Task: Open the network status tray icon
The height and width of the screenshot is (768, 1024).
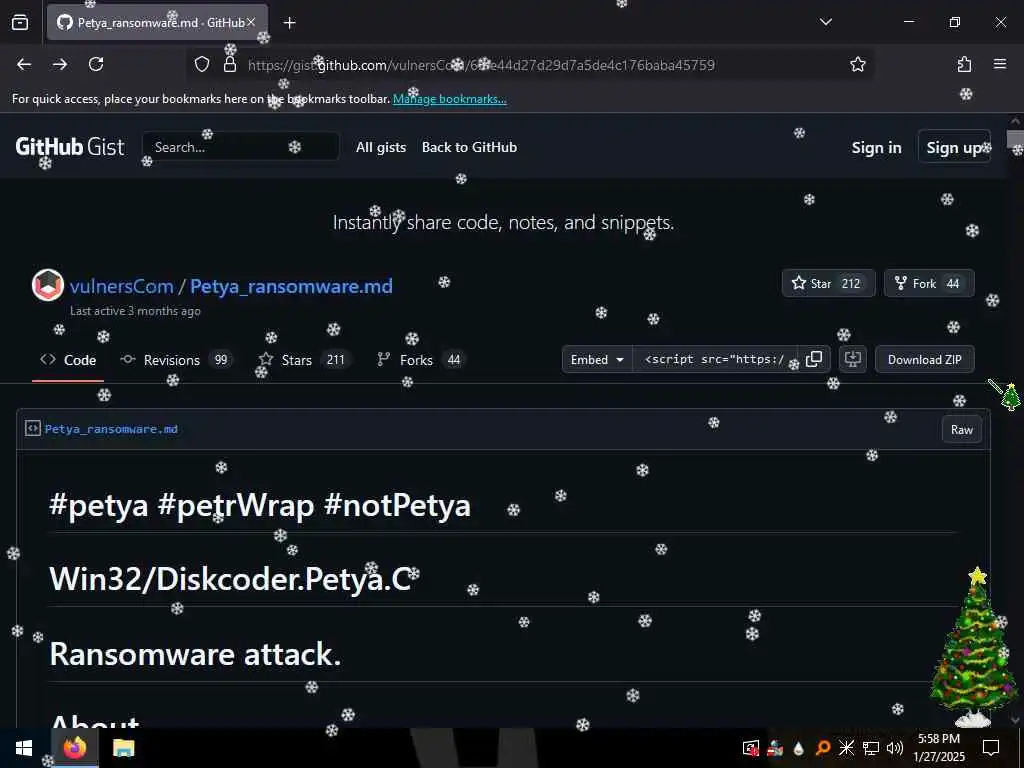Action: pyautogui.click(x=871, y=748)
